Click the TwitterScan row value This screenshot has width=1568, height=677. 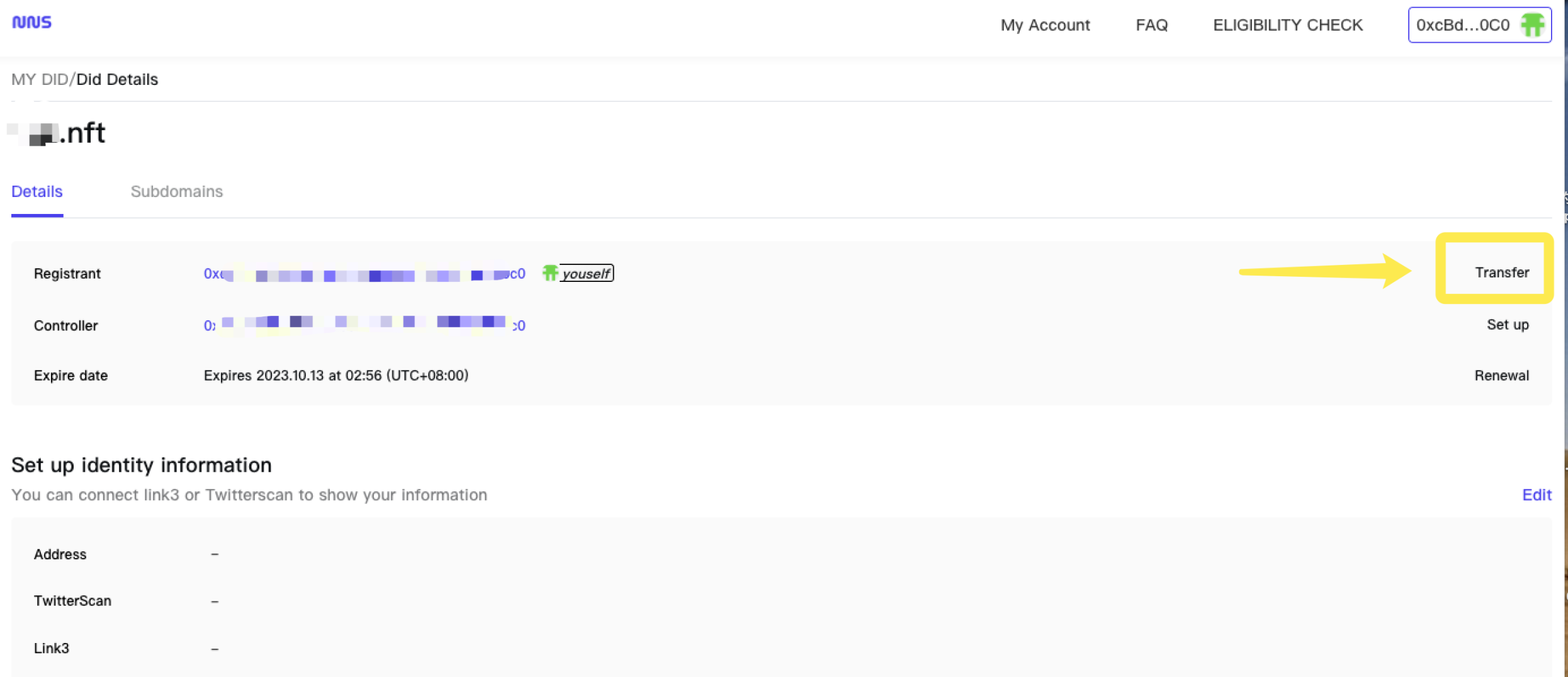[x=215, y=601]
